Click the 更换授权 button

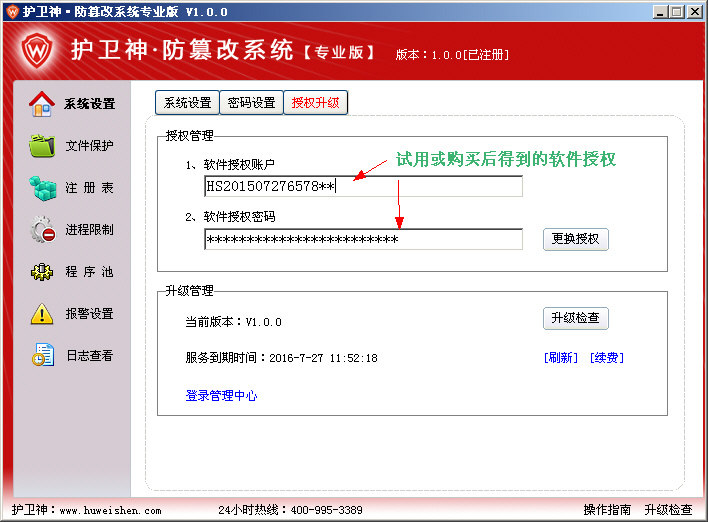pos(575,239)
